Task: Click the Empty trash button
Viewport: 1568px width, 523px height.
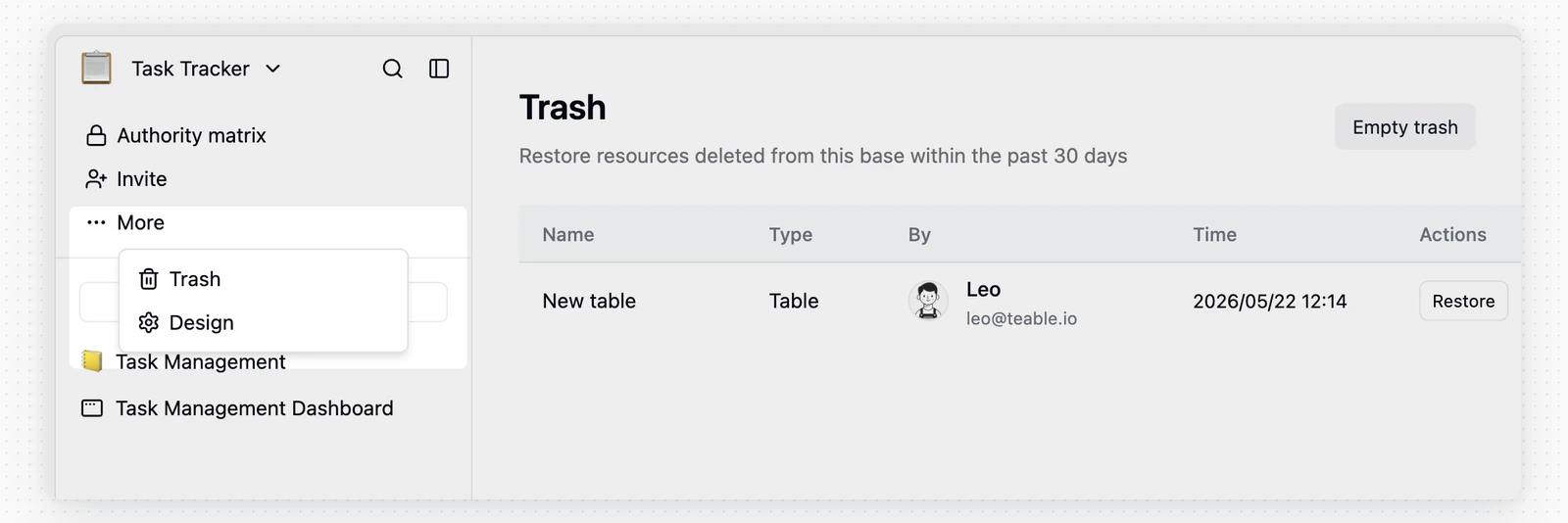Action: point(1405,127)
